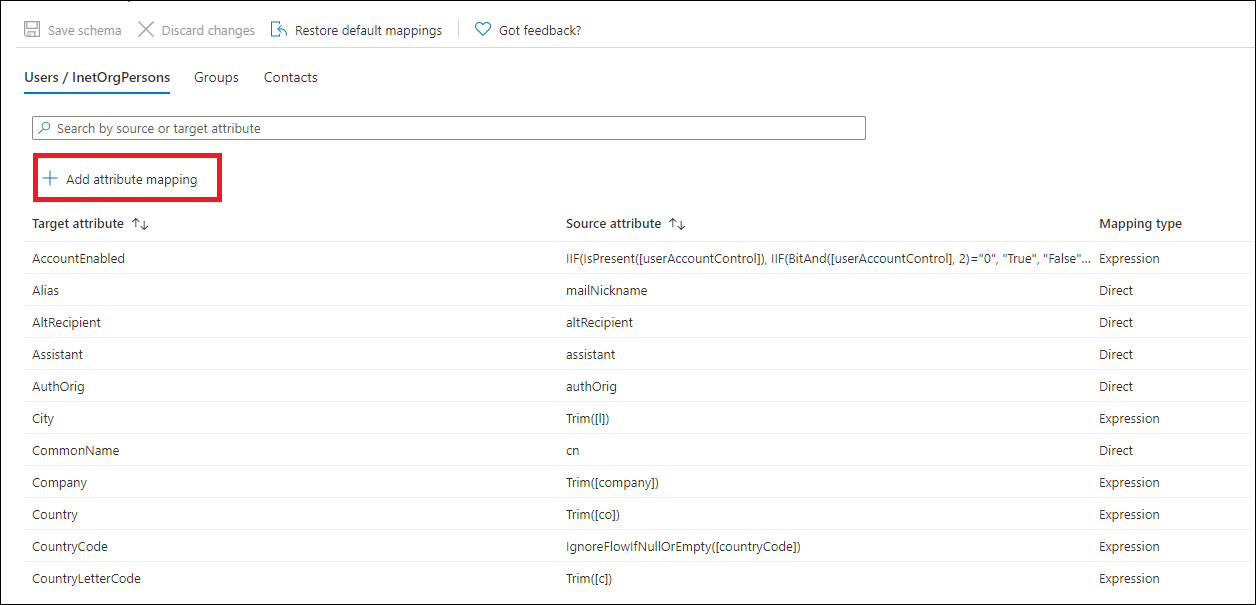
Task: Click the Add attribute mapping button
Action: [x=127, y=177]
